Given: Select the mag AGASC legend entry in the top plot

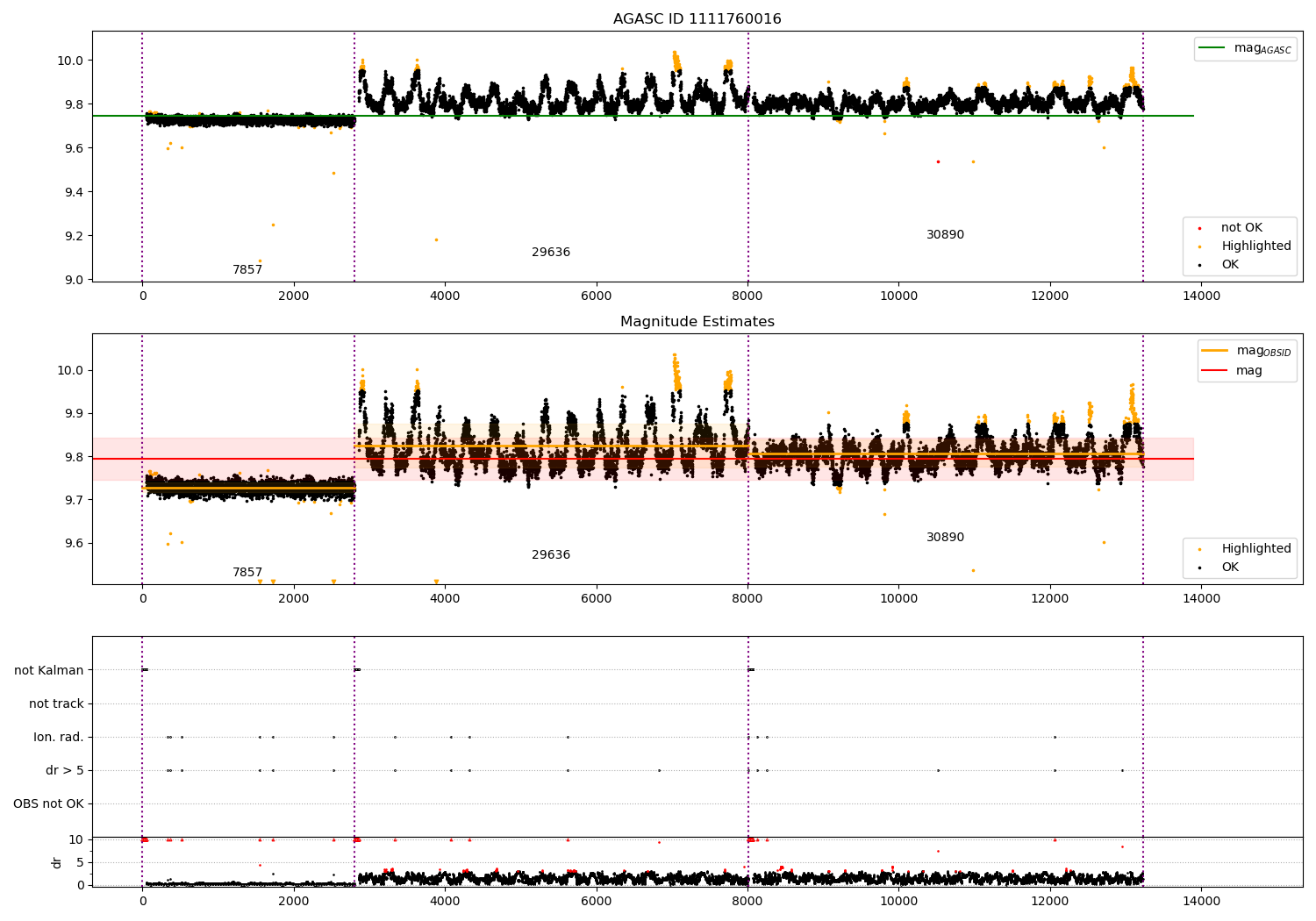Looking at the screenshot, I should (1245, 49).
